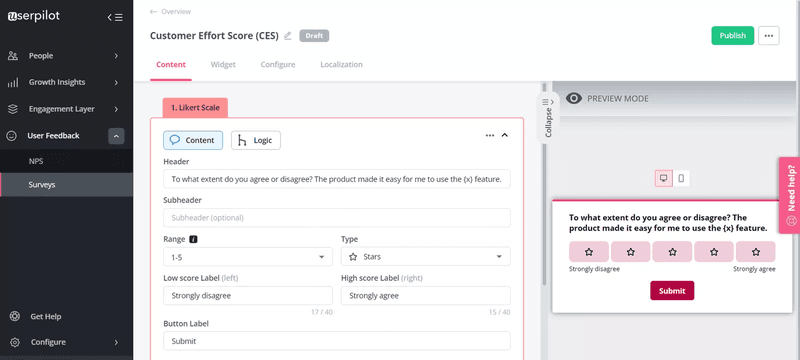Click the Header text field
Screen dimensions: 800x360
click(x=337, y=179)
